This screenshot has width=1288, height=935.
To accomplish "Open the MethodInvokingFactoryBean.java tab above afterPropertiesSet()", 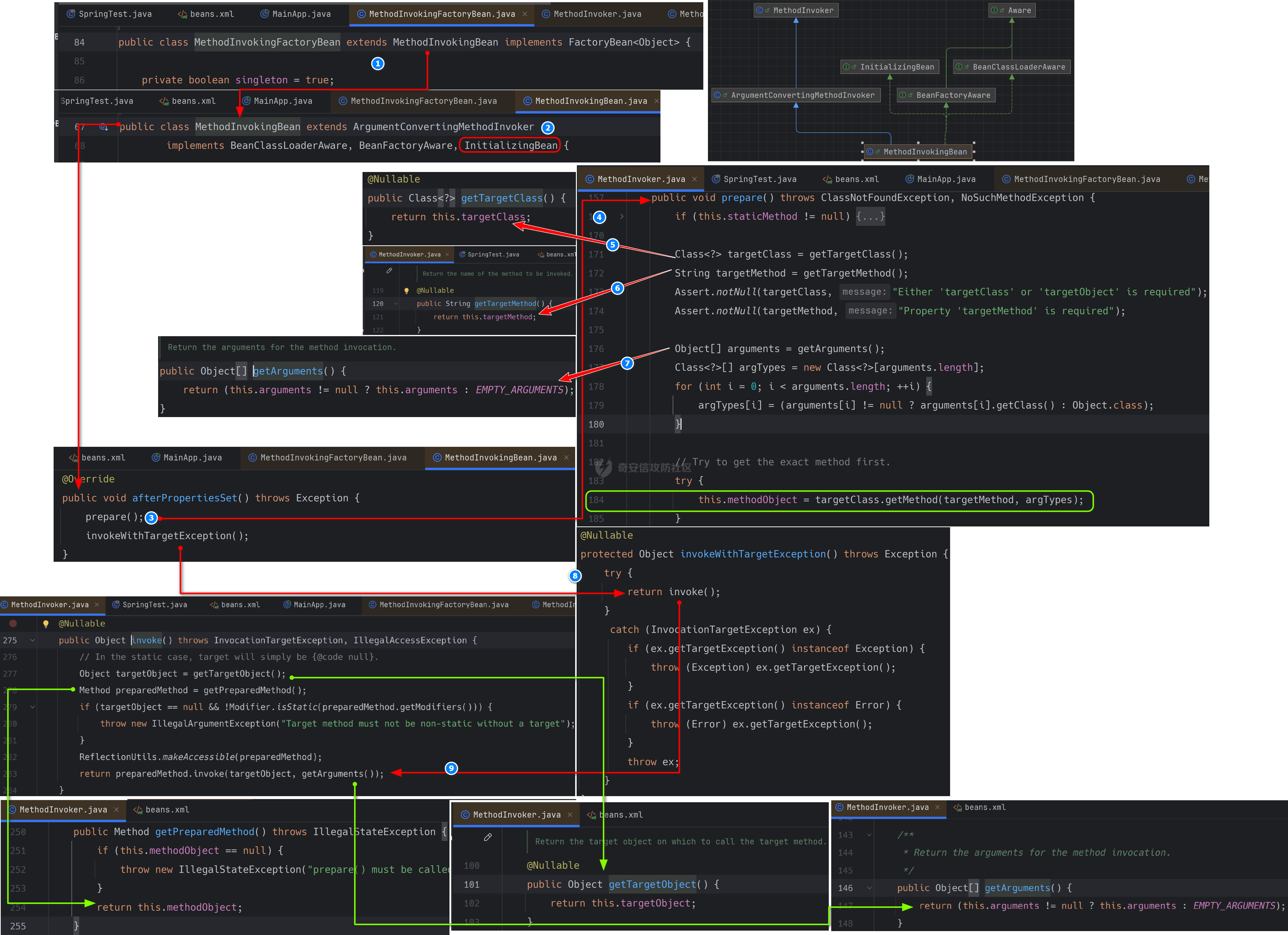I will pos(327,457).
